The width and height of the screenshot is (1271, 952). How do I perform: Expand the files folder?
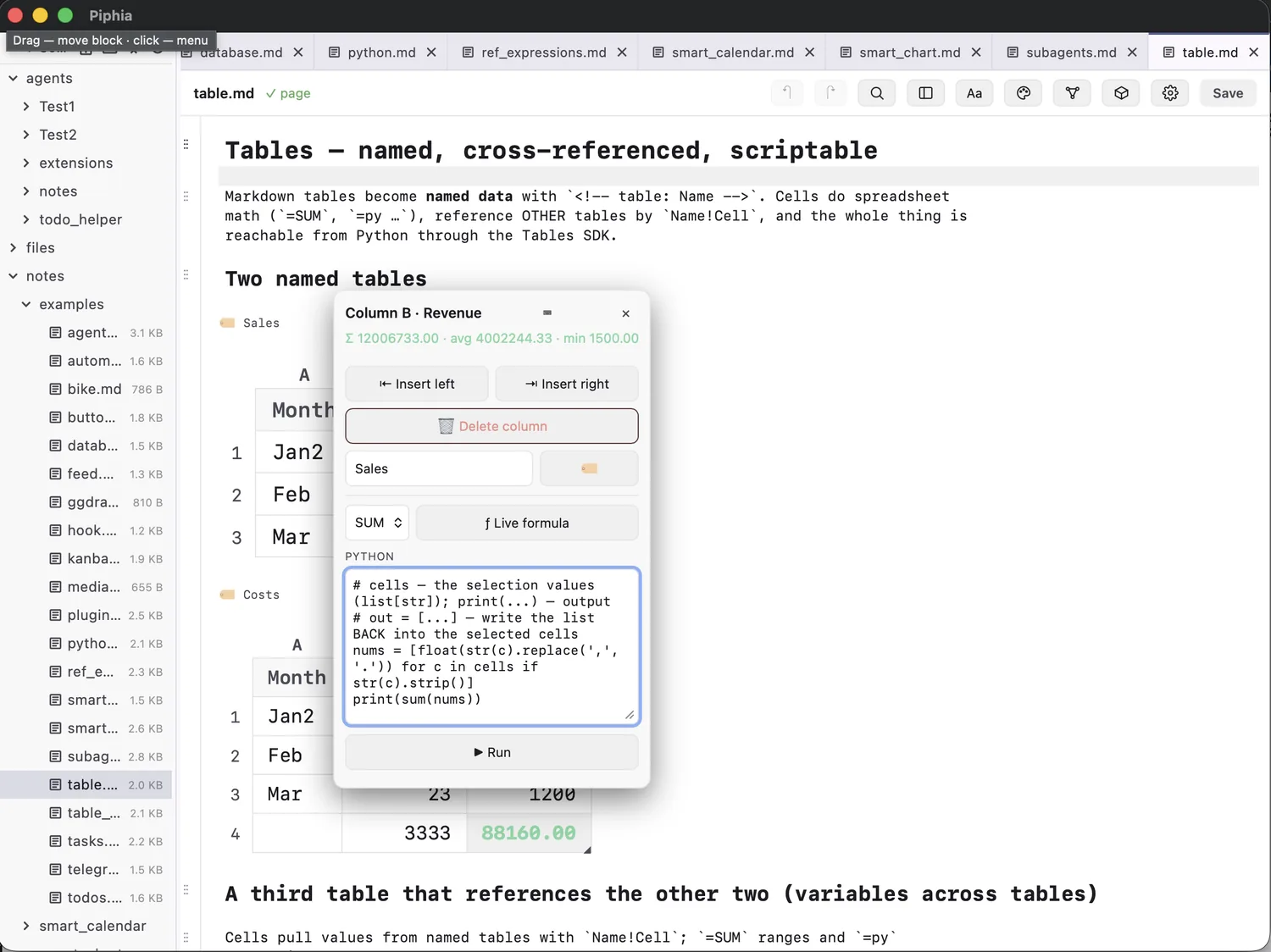pyautogui.click(x=14, y=247)
